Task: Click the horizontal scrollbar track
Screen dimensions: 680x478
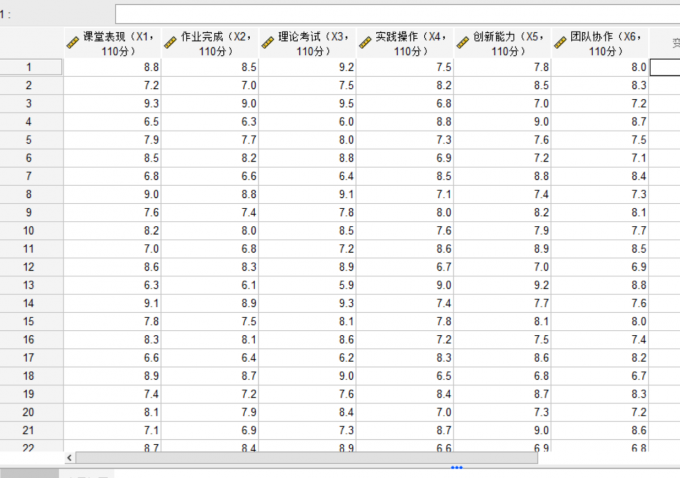Action: (307, 458)
